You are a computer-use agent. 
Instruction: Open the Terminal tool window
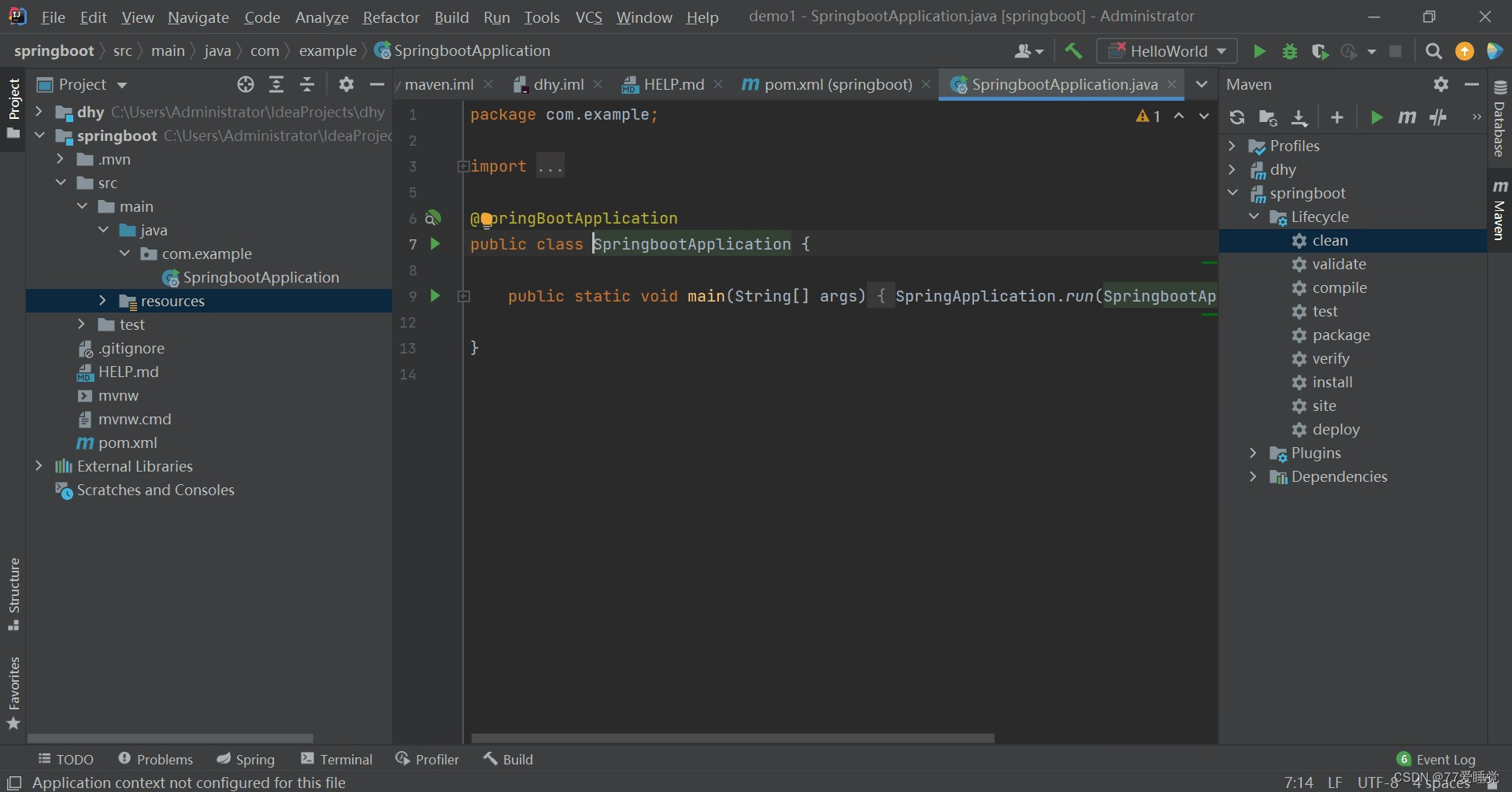point(336,759)
